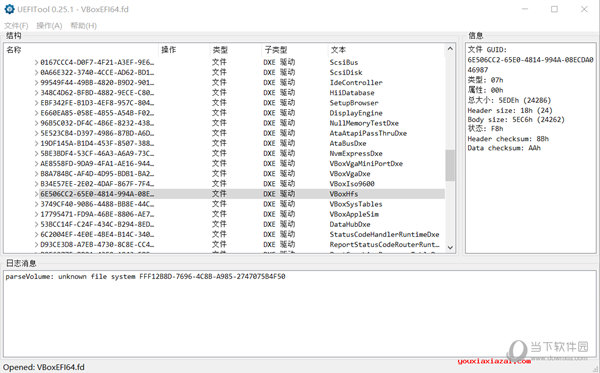Select item EBF342FE-B1D3-4EF8-957C-804…

coord(97,103)
